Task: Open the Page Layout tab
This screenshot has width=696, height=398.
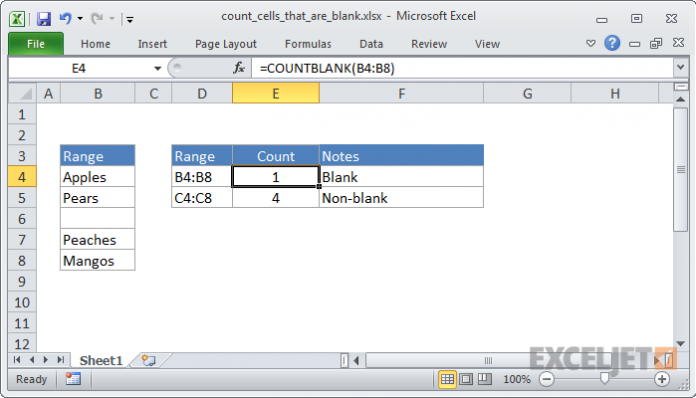Action: coord(226,44)
